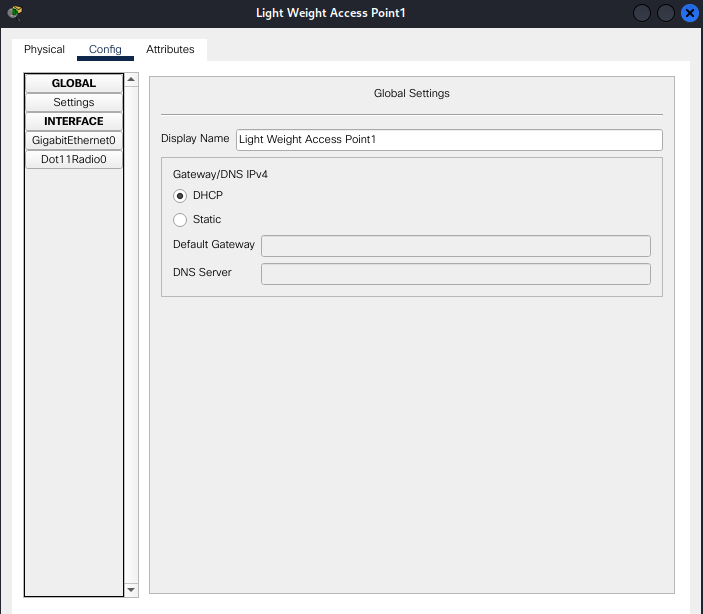This screenshot has width=703, height=614.
Task: Collapse the GLOBAL section header
Action: (74, 83)
